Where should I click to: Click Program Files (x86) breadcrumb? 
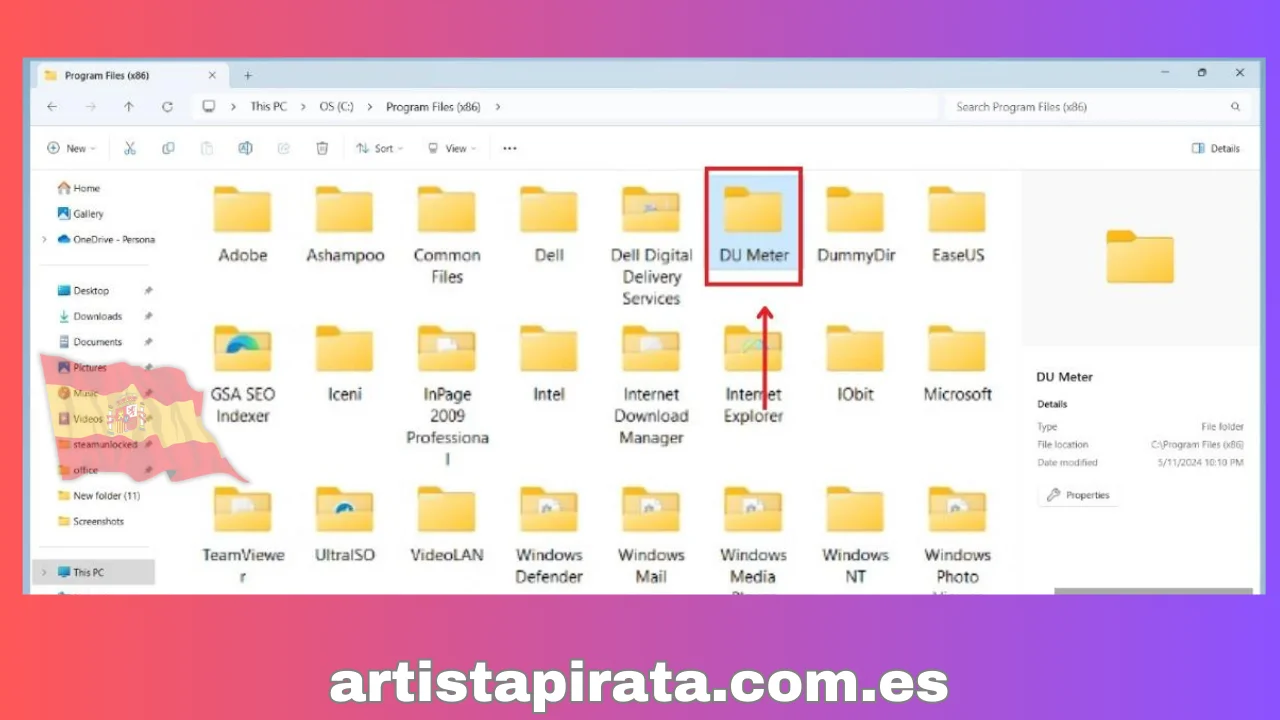[x=433, y=107]
